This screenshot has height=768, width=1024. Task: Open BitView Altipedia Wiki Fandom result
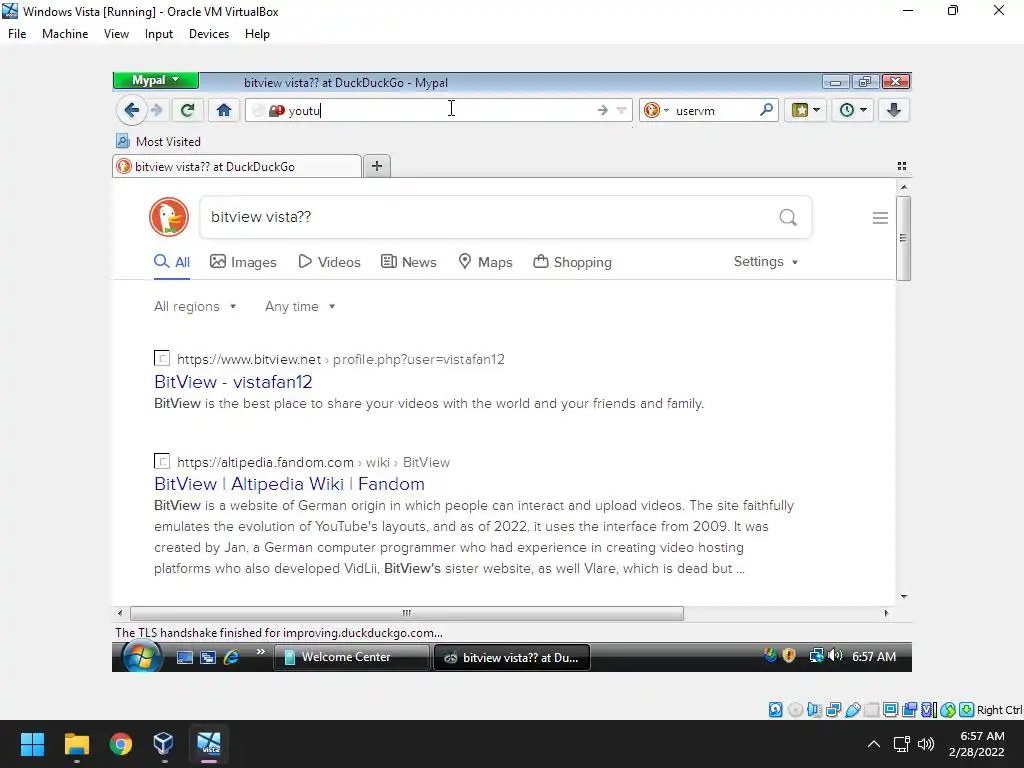[289, 484]
